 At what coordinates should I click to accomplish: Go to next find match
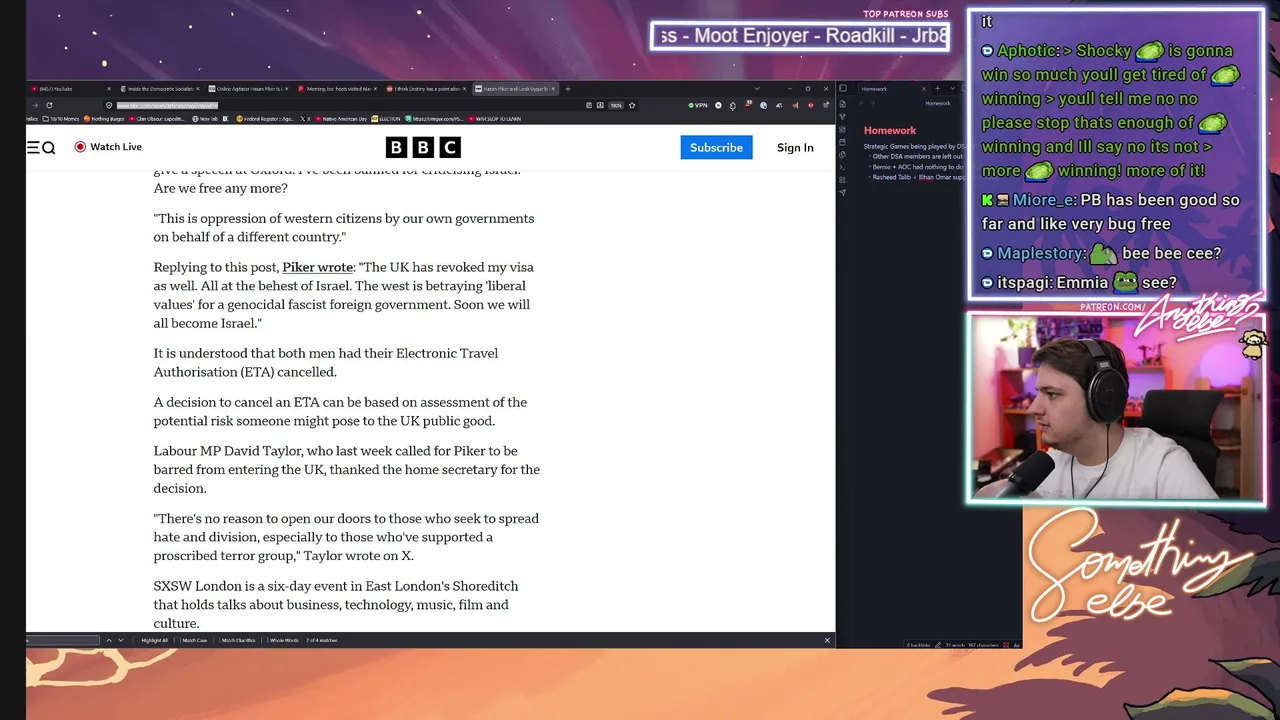[121, 640]
